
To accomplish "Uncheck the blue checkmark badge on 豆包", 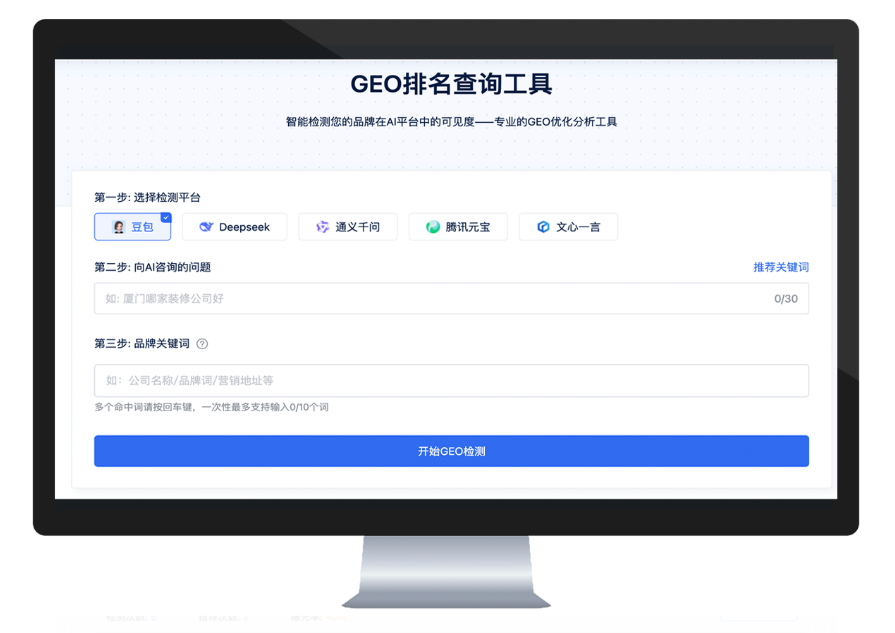I will pyautogui.click(x=166, y=217).
